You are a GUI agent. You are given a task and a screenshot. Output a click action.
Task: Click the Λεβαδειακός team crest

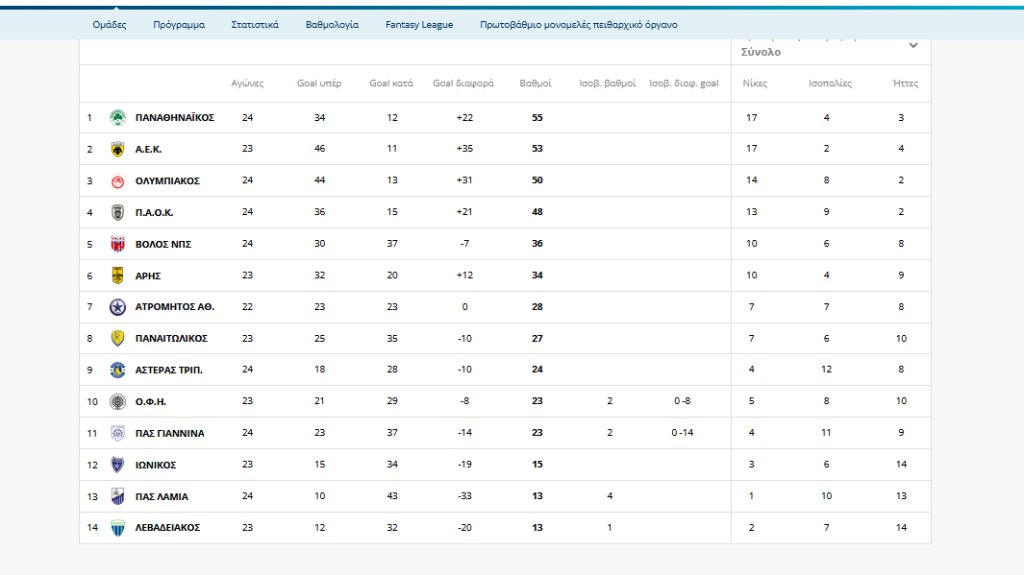point(117,528)
